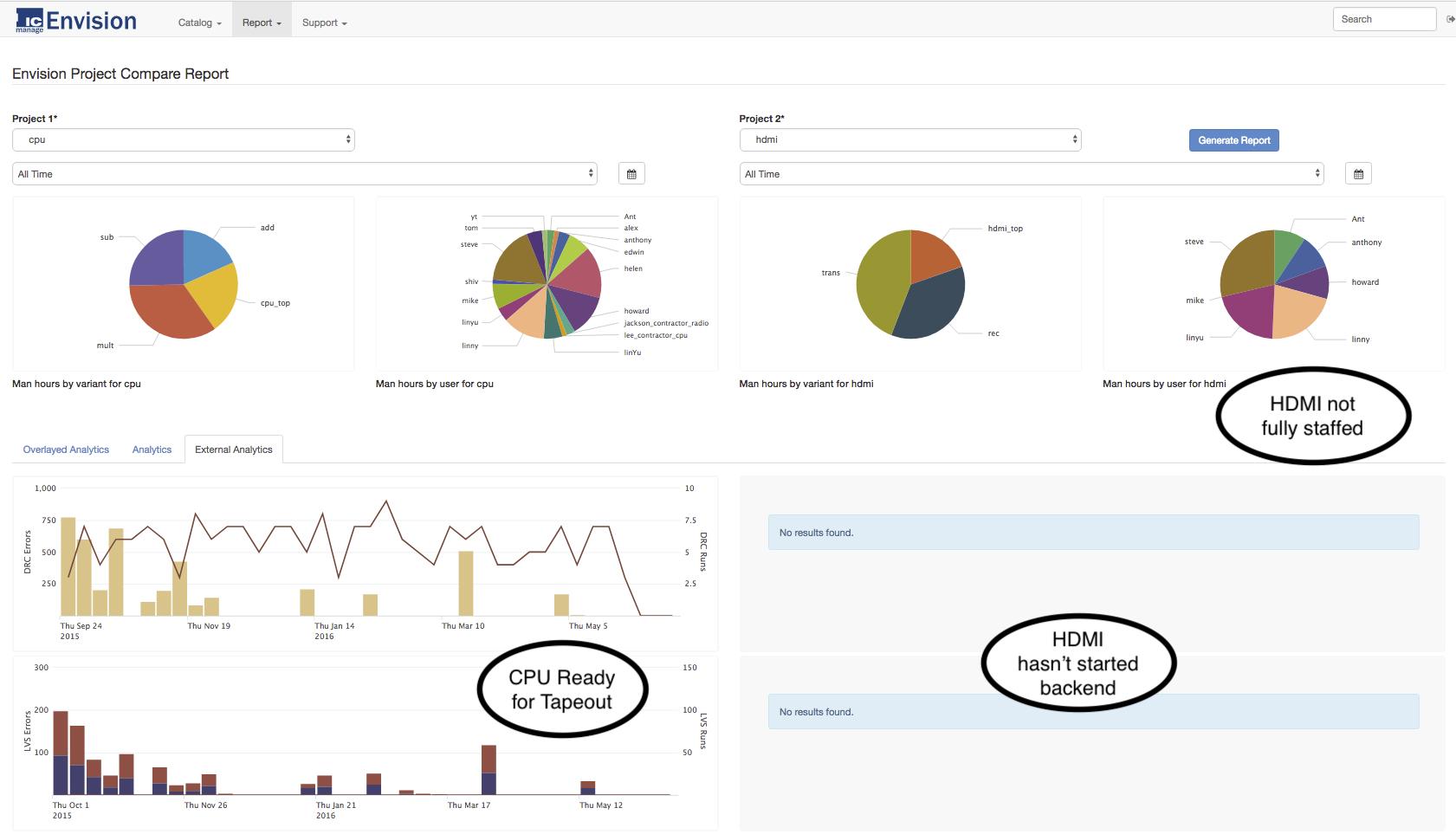Click the LVS errors stacked bar near Mar 17
The image size is (1456, 834).
point(489,770)
